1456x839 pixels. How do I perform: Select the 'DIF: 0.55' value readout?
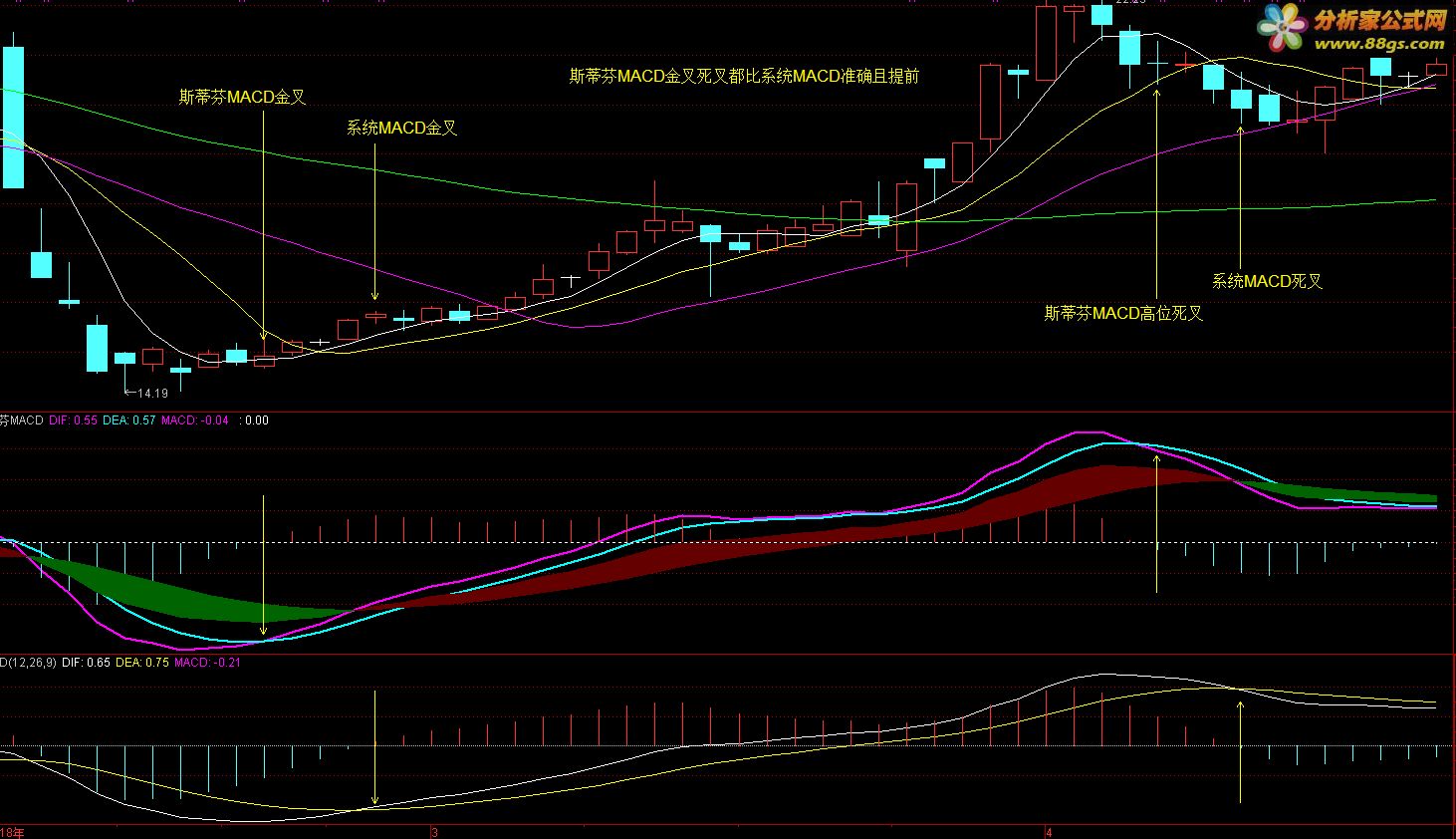point(73,420)
